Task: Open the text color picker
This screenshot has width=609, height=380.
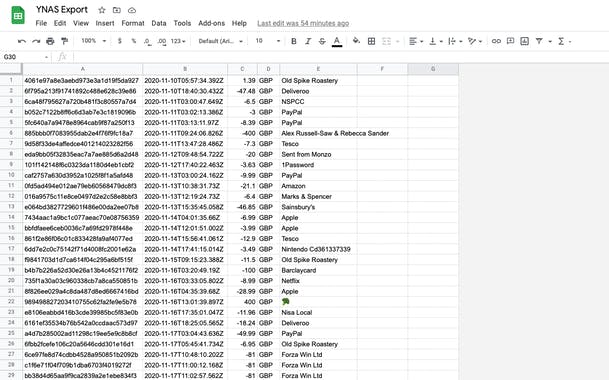Action: (x=337, y=41)
